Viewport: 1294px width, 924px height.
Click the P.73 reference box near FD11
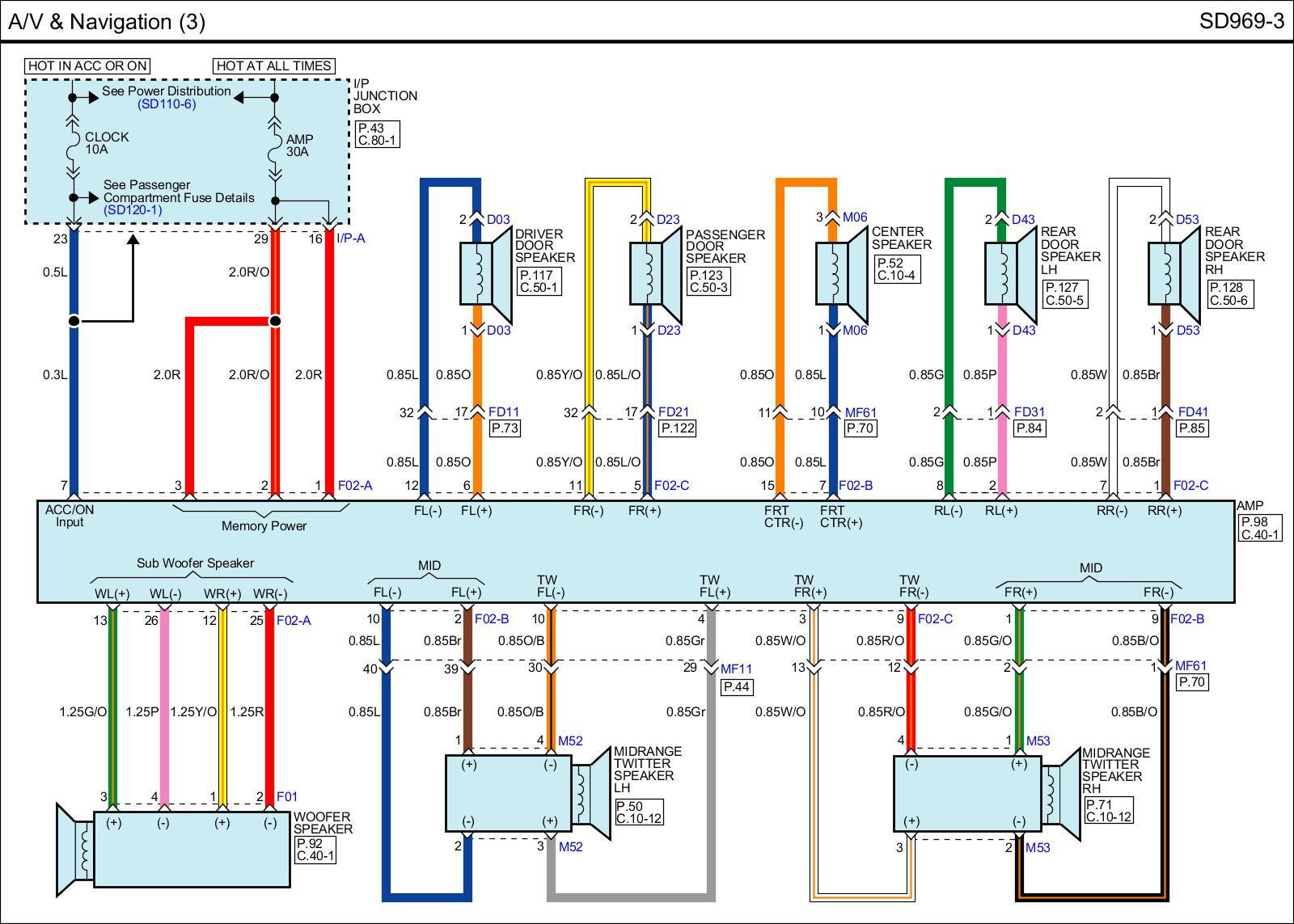coord(505,428)
